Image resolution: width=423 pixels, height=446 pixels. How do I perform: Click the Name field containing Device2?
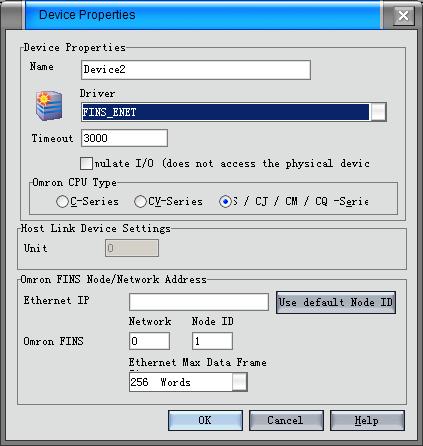click(196, 70)
